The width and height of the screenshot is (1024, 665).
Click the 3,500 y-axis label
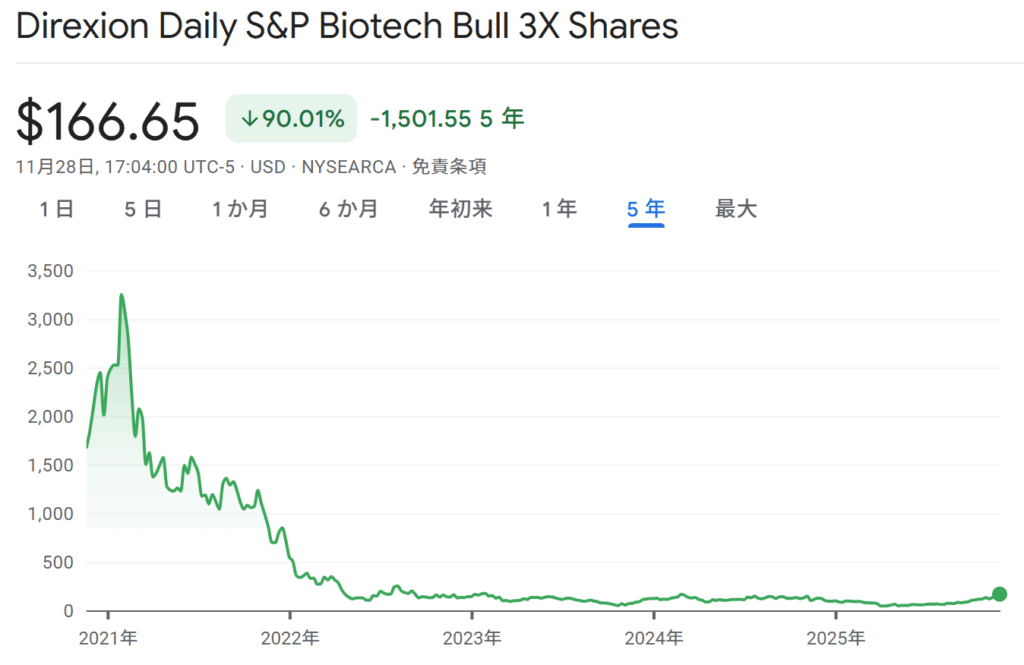click(x=51, y=271)
